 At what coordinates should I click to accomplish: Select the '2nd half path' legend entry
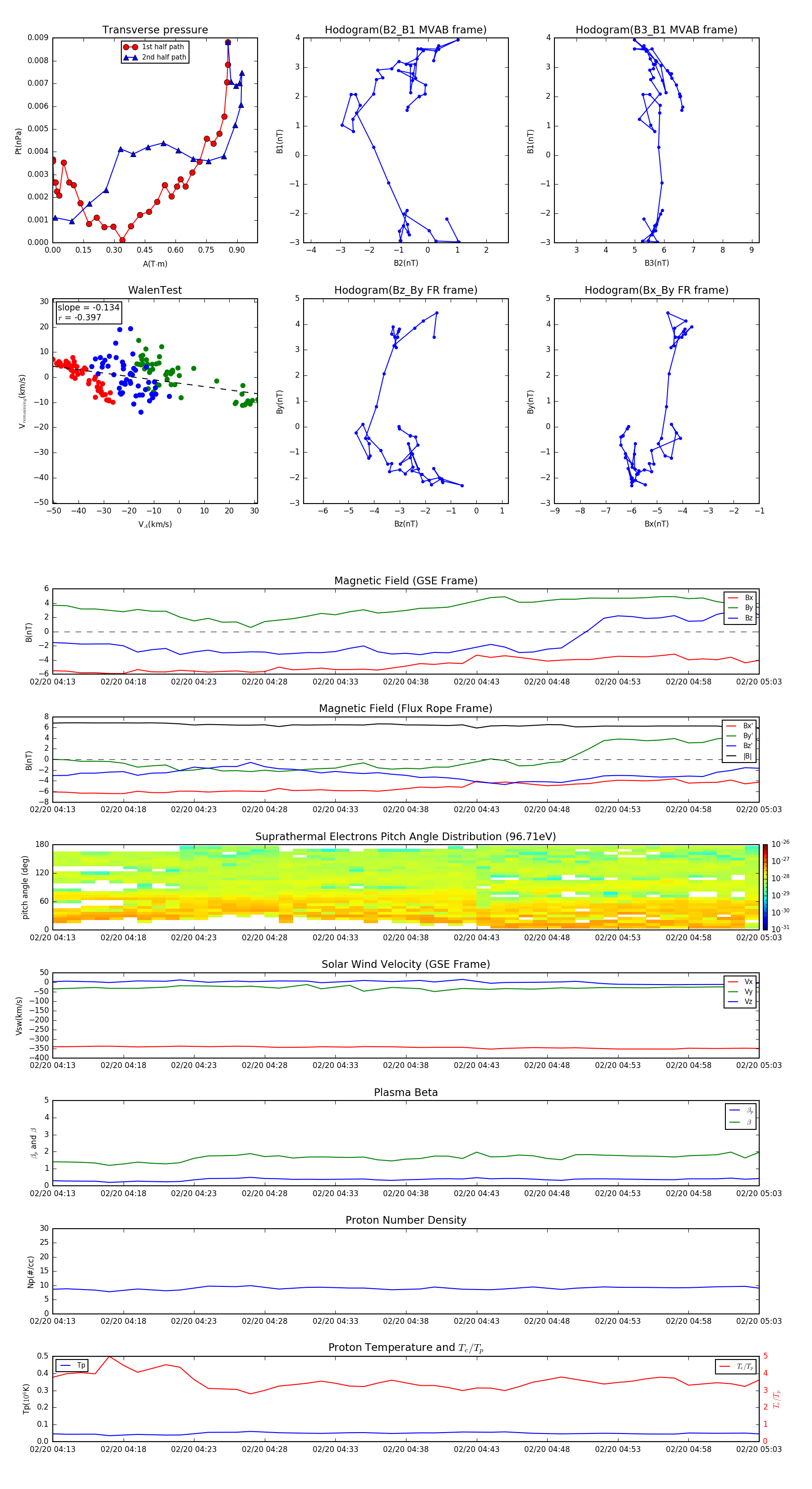[154, 57]
